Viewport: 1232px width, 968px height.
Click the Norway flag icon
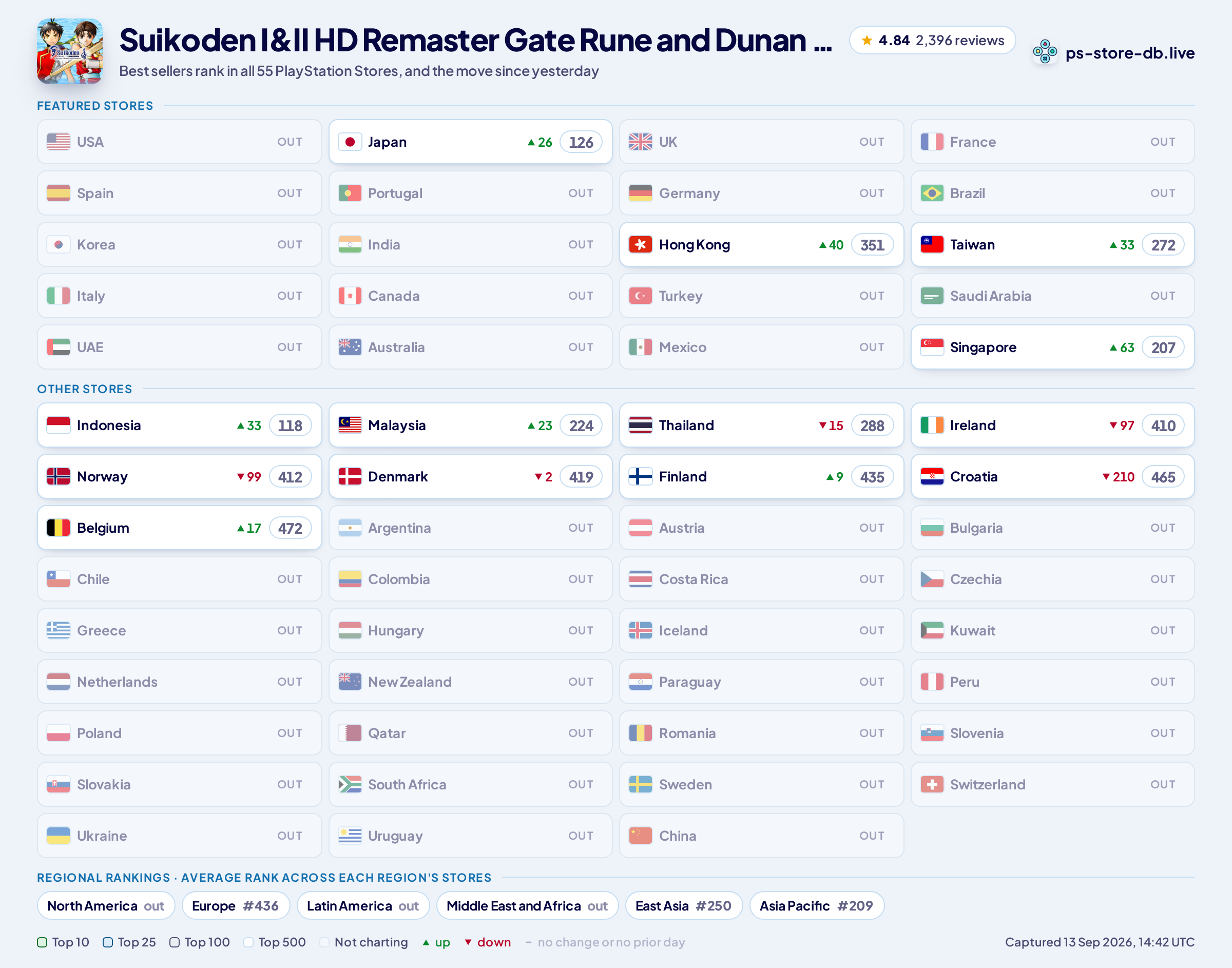click(59, 477)
